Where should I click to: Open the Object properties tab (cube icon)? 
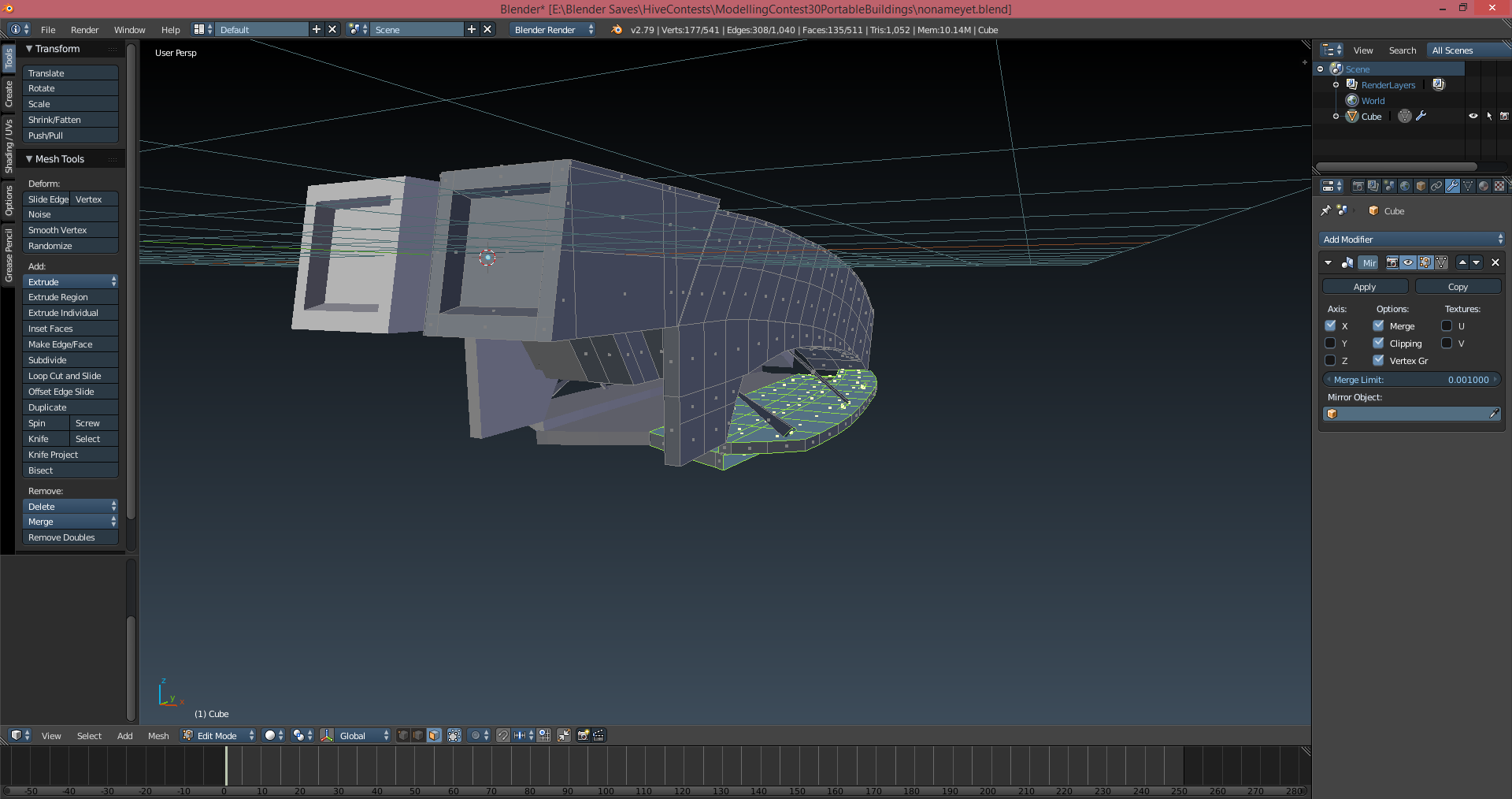1421,186
